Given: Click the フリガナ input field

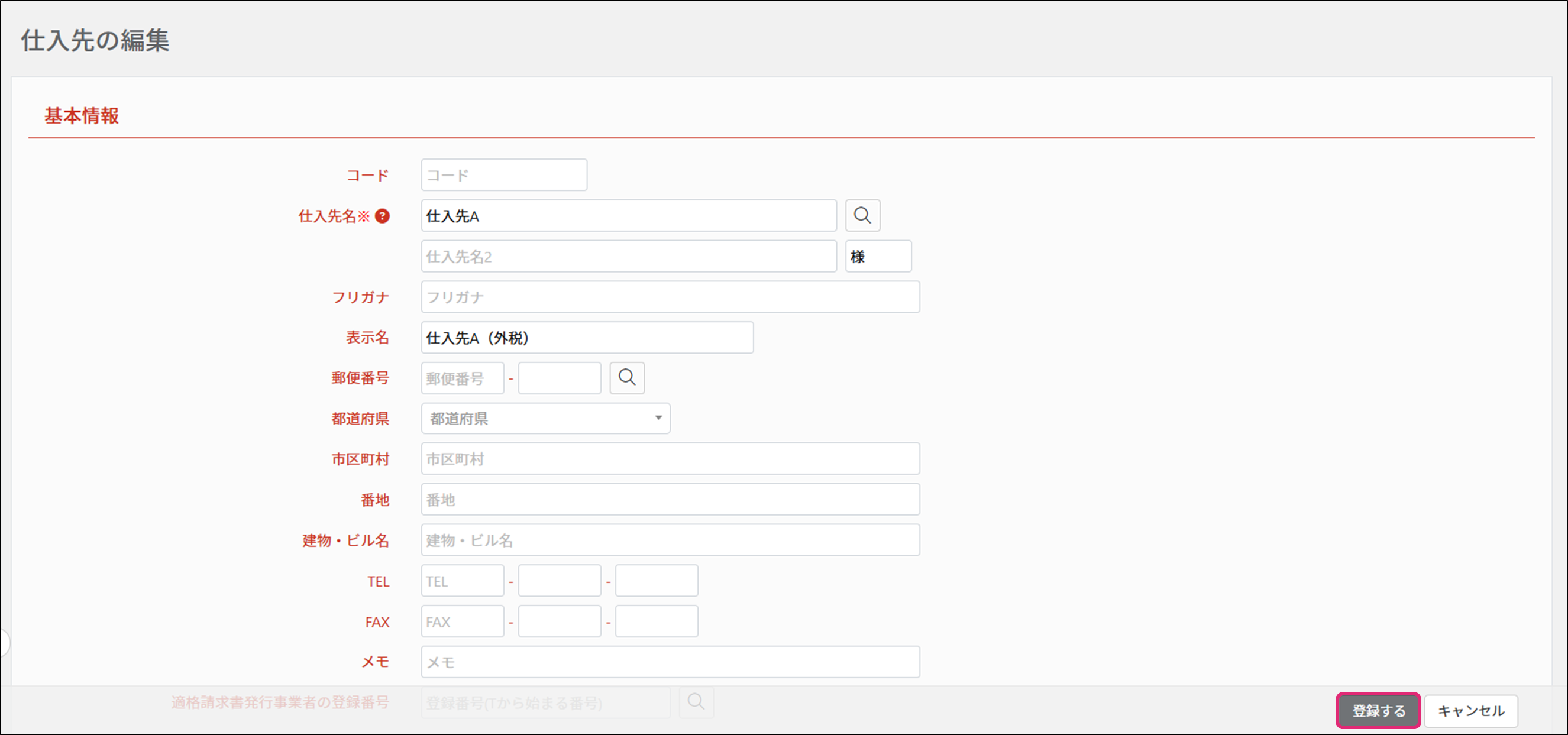Looking at the screenshot, I should [x=670, y=297].
